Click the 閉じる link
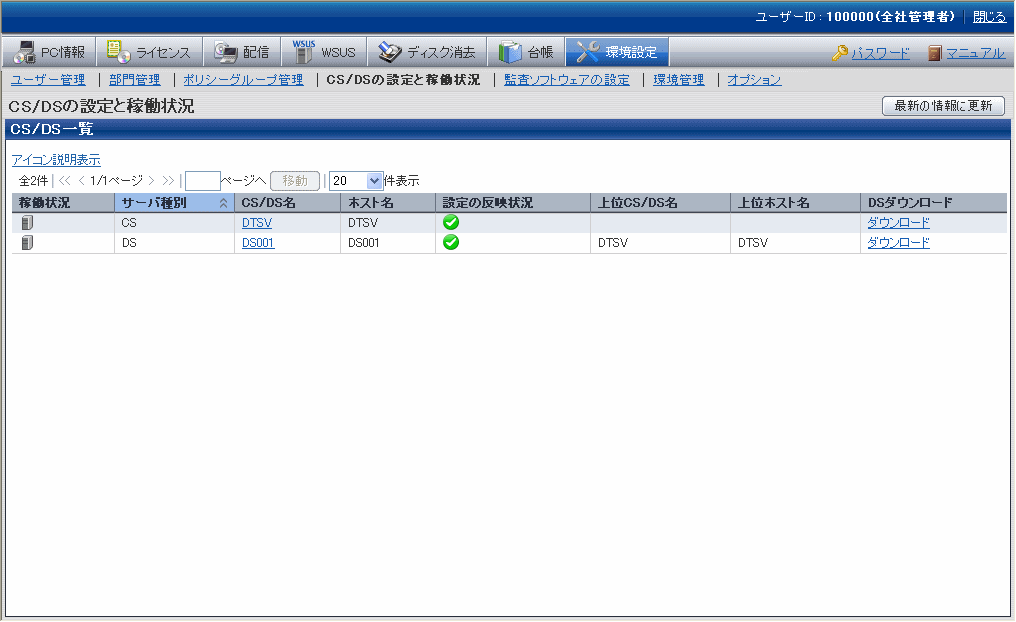Screen dimensions: 1016x622 coord(989,17)
